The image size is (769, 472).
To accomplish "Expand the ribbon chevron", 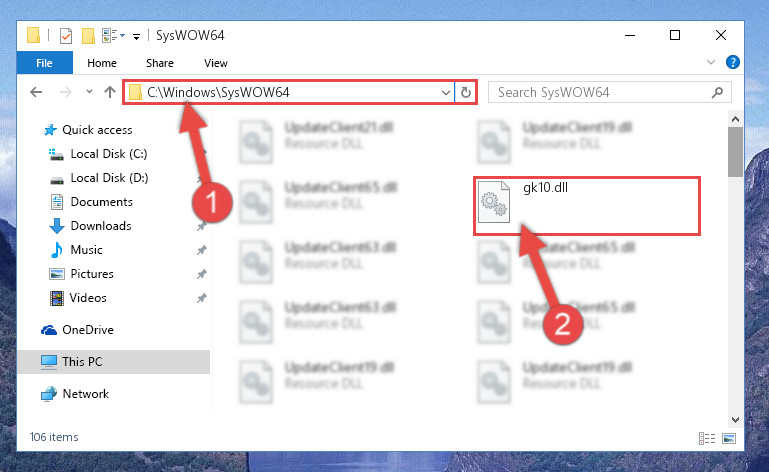I will click(711, 62).
